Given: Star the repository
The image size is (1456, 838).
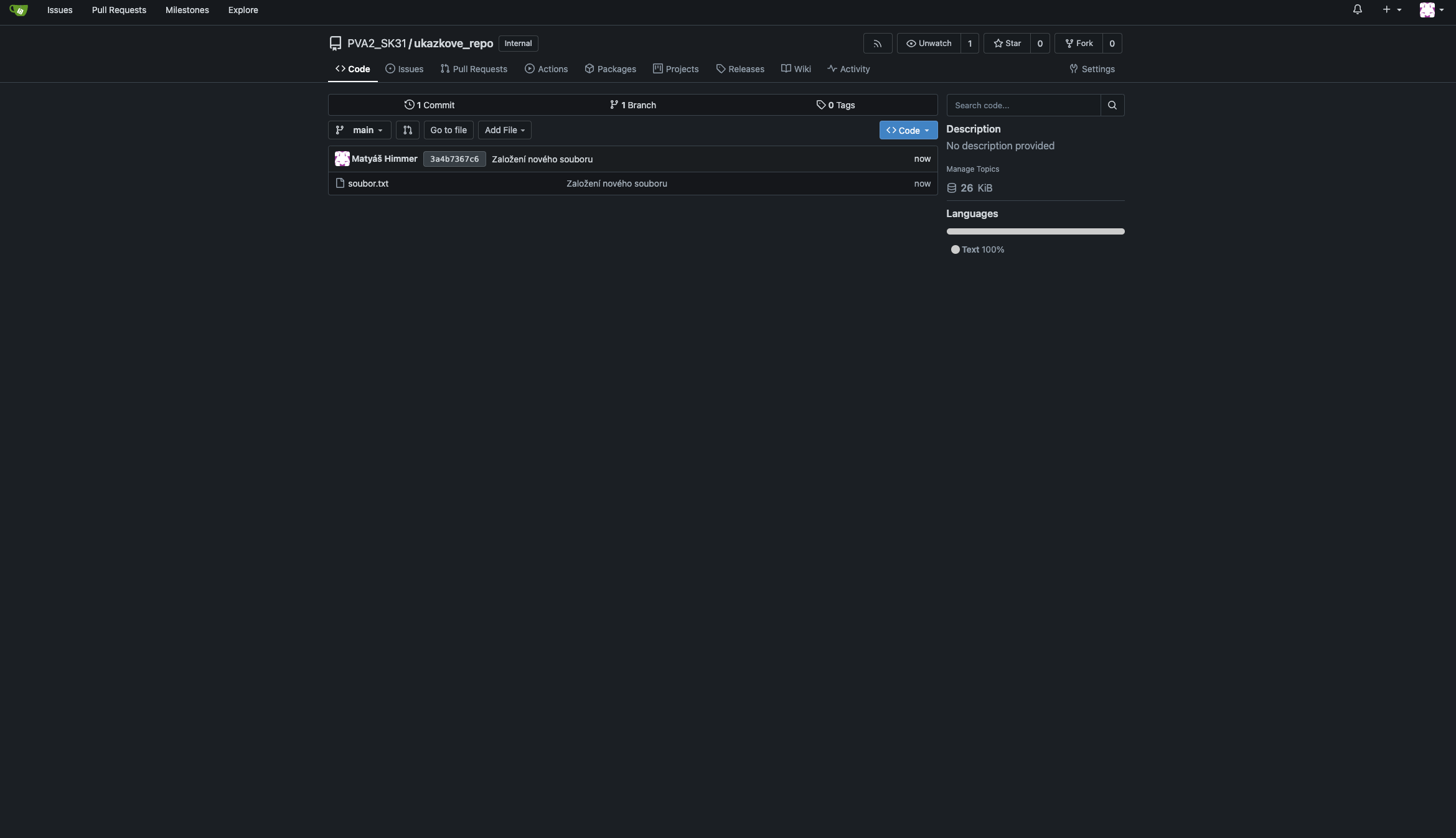Looking at the screenshot, I should [1007, 43].
